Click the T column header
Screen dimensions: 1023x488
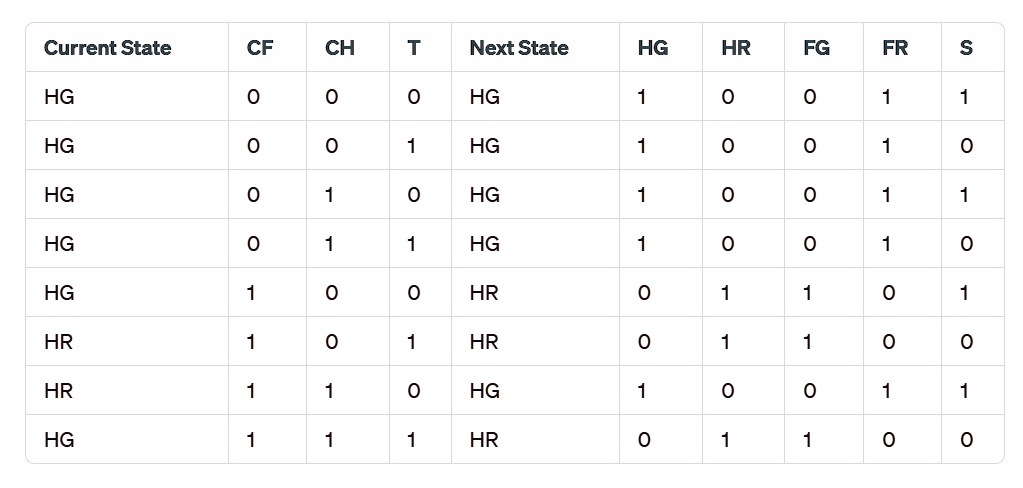(x=414, y=48)
